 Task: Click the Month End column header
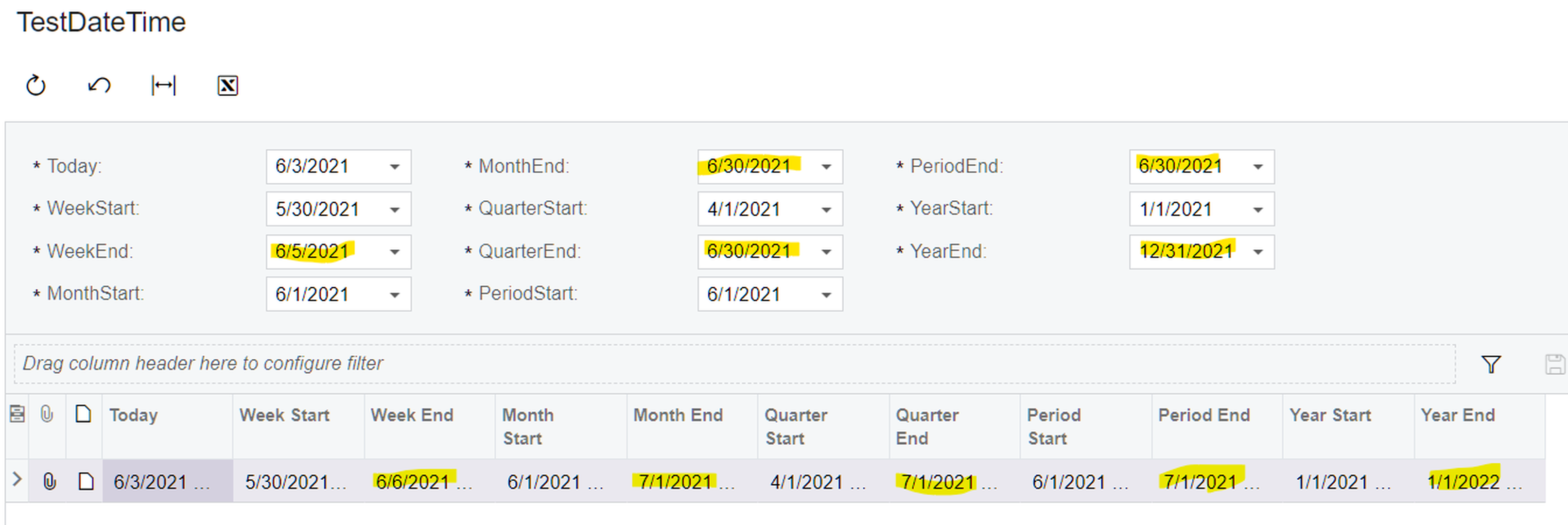coord(678,415)
